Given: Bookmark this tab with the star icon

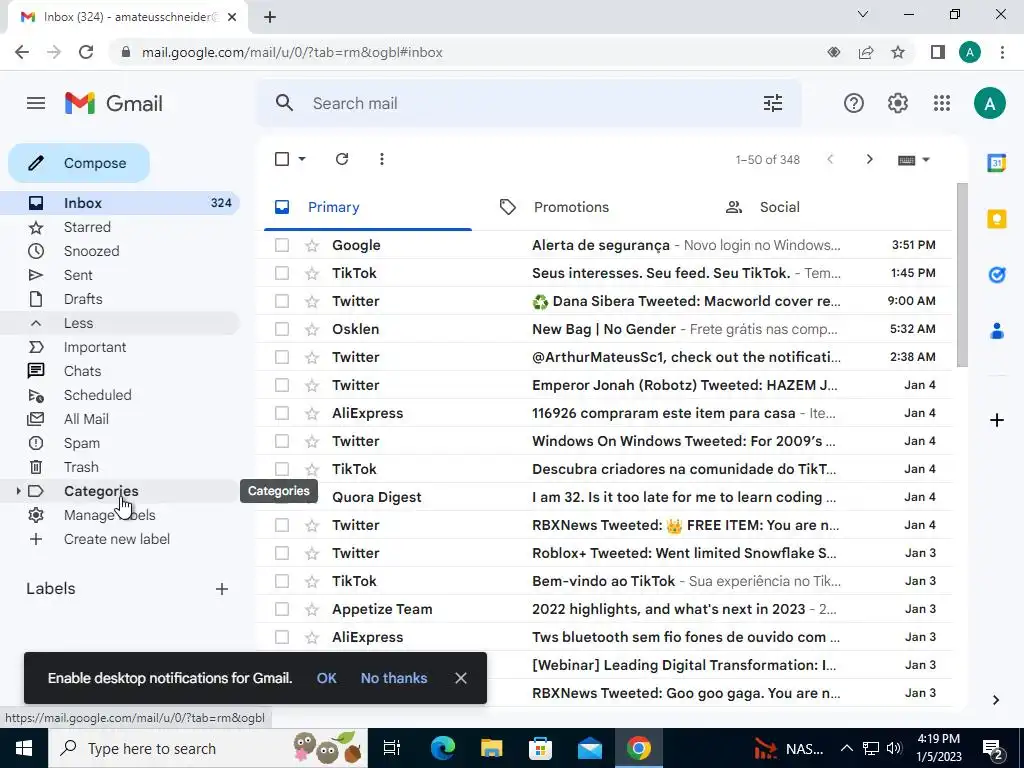Looking at the screenshot, I should click(x=898, y=52).
